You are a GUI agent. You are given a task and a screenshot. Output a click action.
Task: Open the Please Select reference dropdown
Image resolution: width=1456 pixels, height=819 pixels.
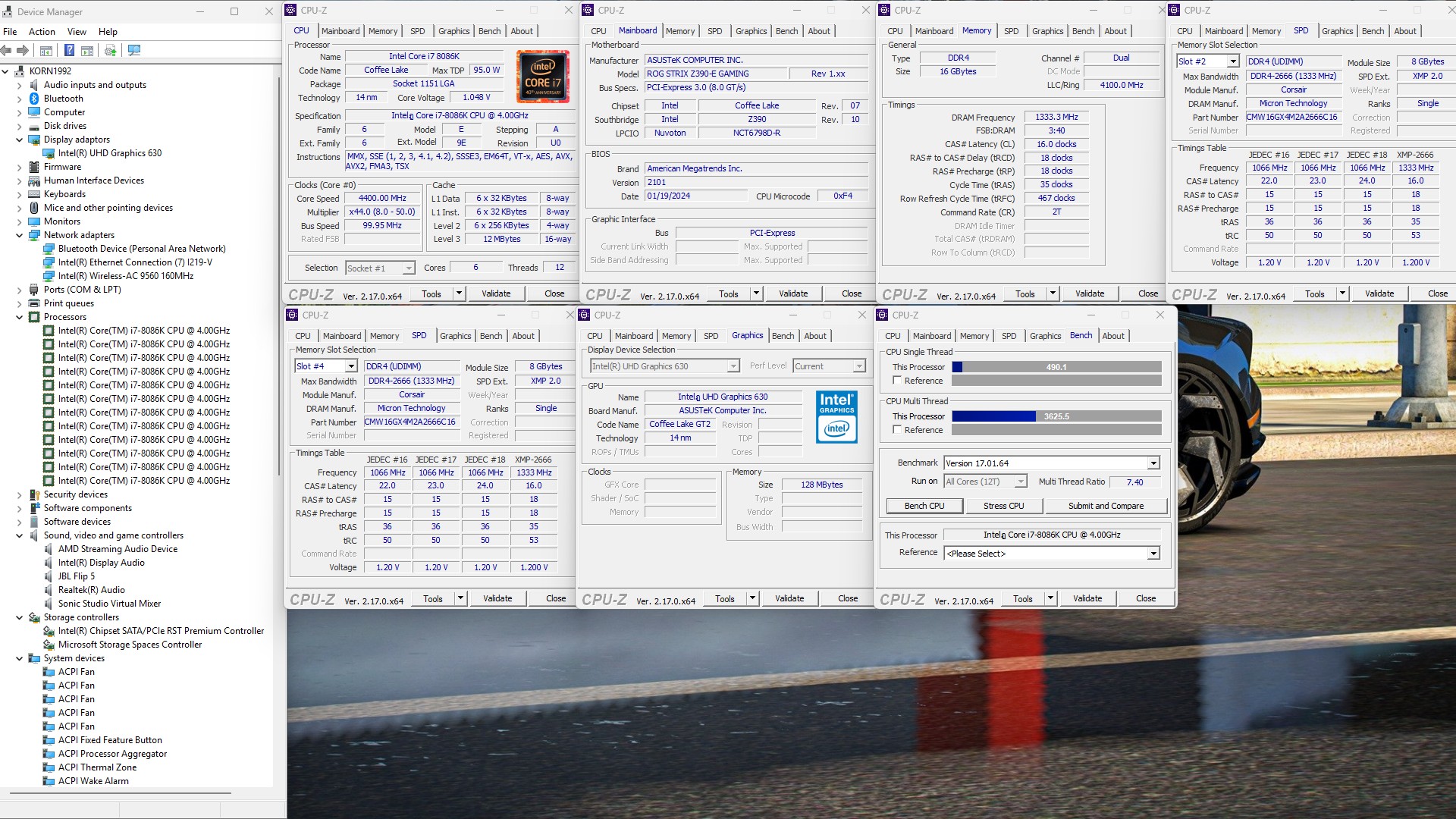click(1153, 554)
